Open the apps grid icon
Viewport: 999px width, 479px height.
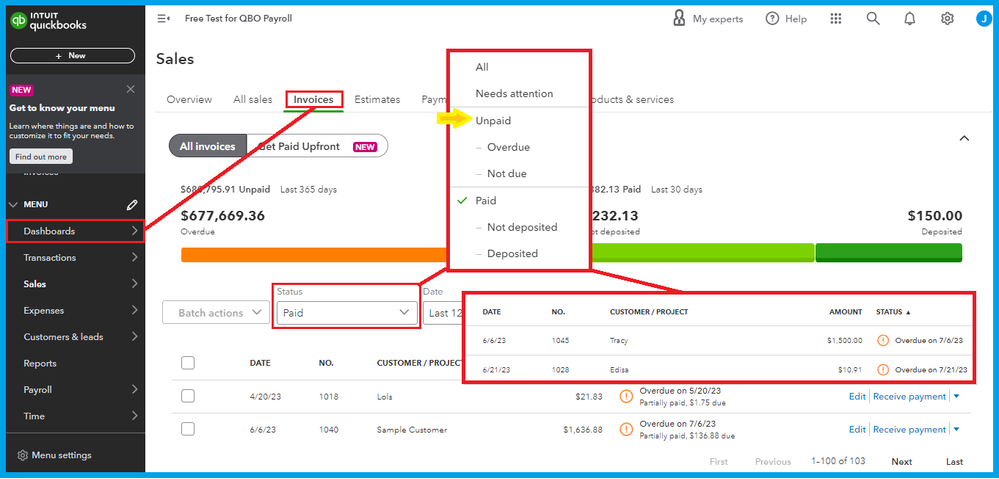click(x=836, y=18)
